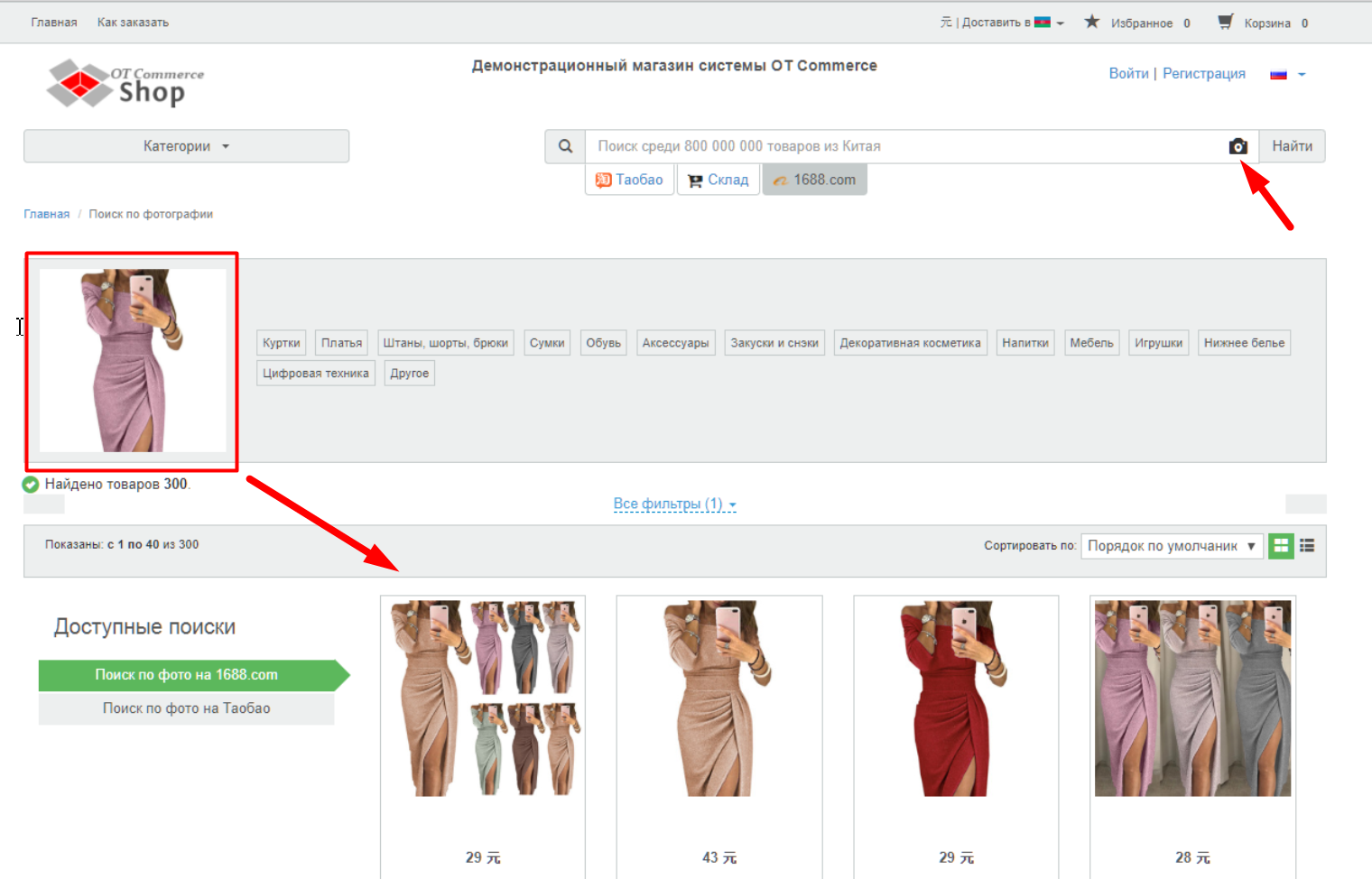Click the camera photo search icon

pyautogui.click(x=1238, y=146)
